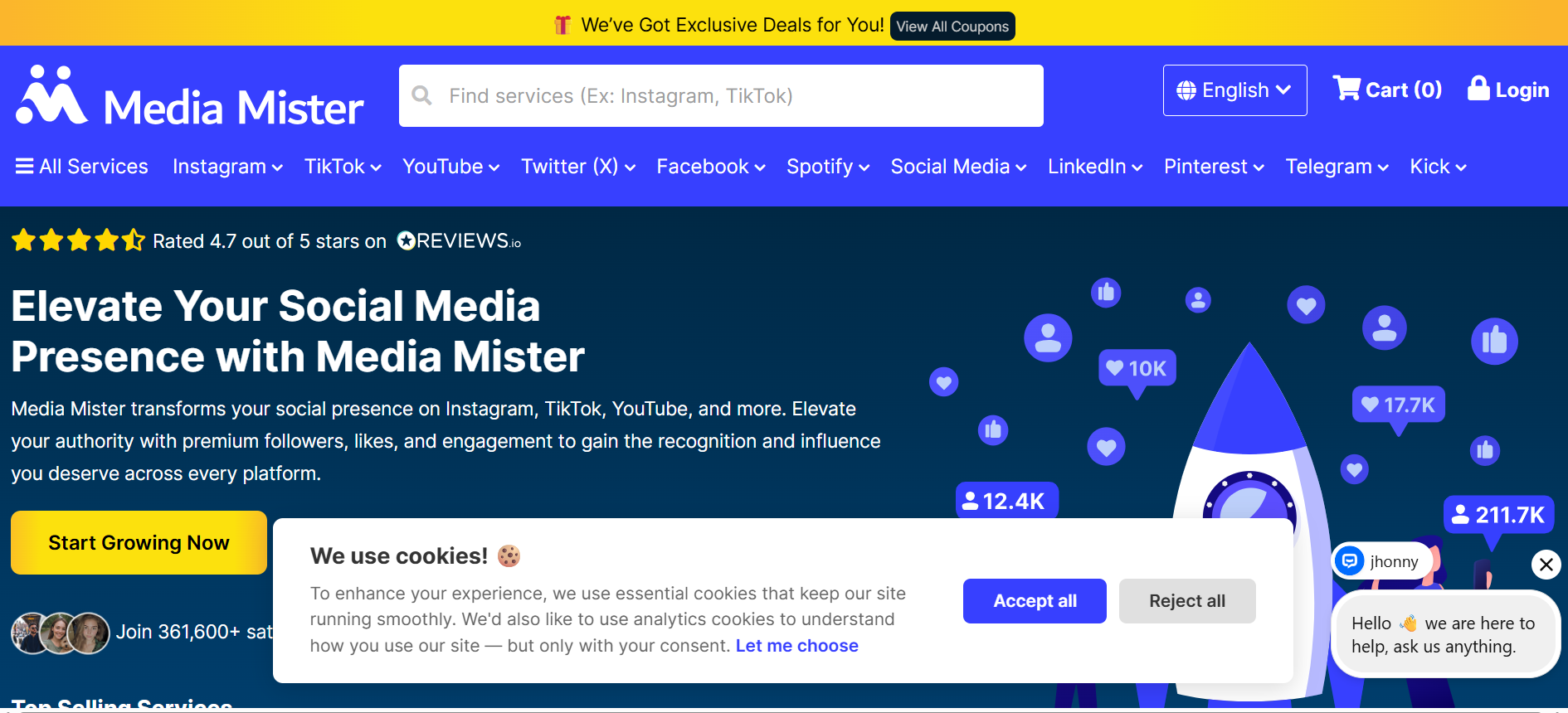Click the hamburger icon for All Services
This screenshot has height=713, width=1568.
pyautogui.click(x=25, y=167)
